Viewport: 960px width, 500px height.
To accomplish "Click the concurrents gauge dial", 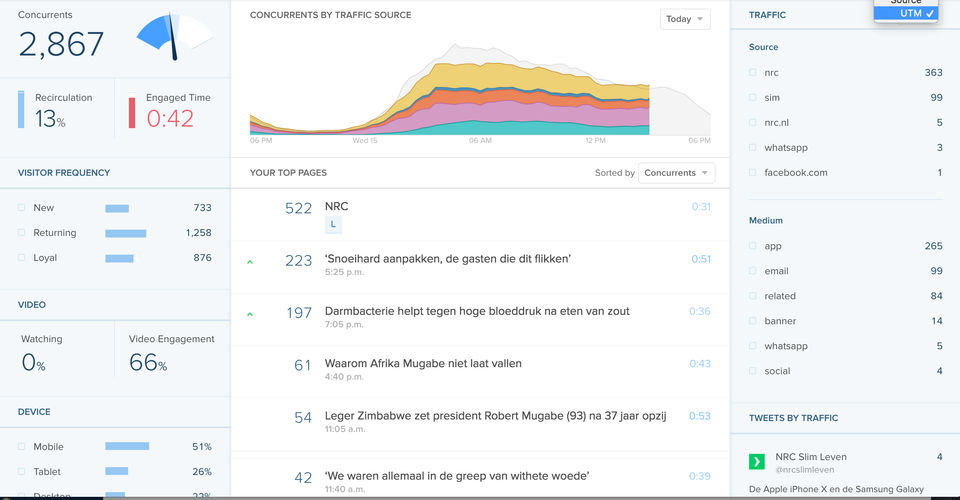I will [x=174, y=34].
